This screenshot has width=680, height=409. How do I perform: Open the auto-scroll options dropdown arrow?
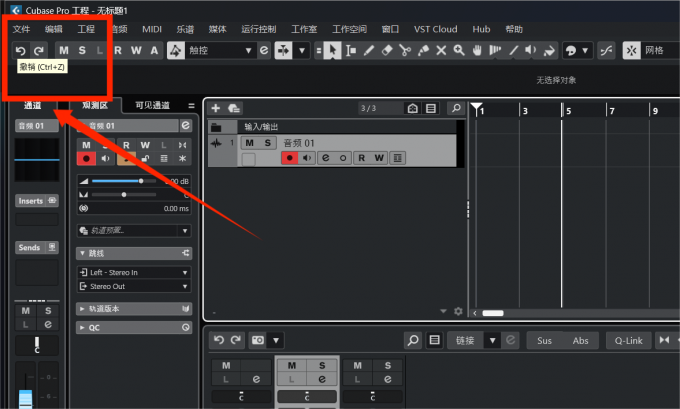point(302,51)
